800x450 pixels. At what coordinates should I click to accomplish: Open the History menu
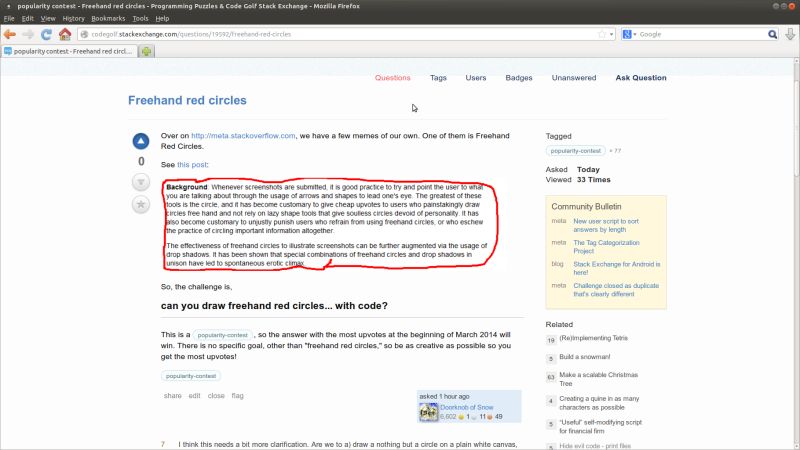click(x=73, y=18)
